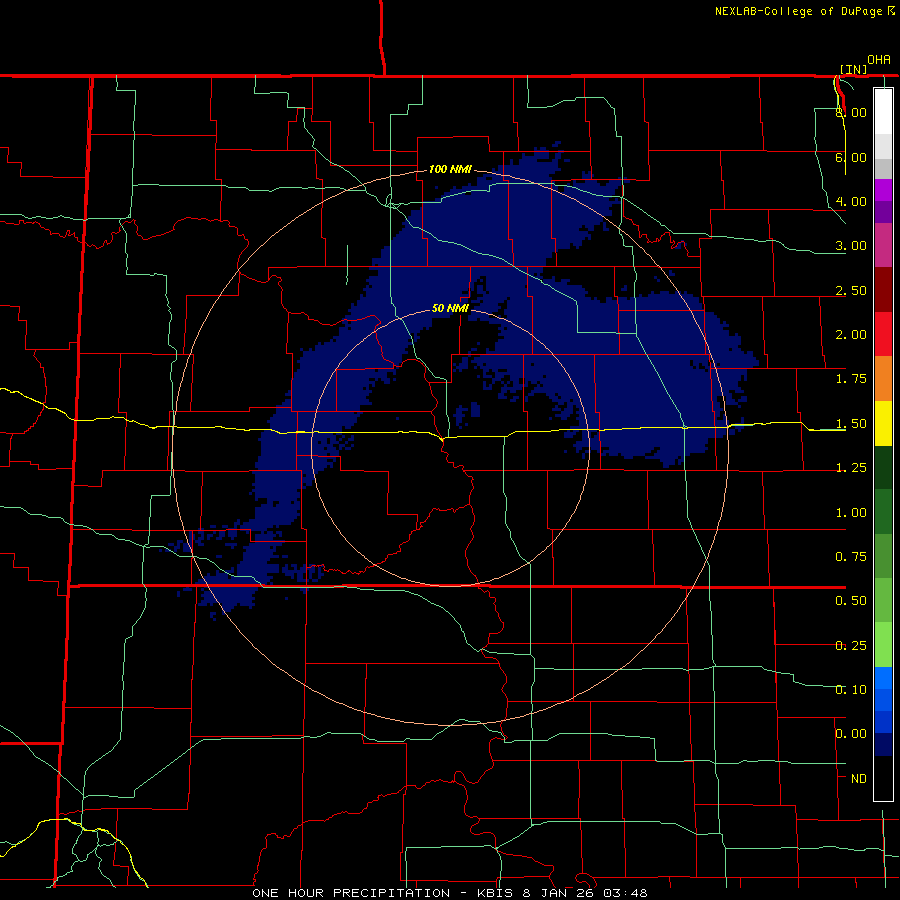Select the black ND swatch in the legend

[883, 778]
